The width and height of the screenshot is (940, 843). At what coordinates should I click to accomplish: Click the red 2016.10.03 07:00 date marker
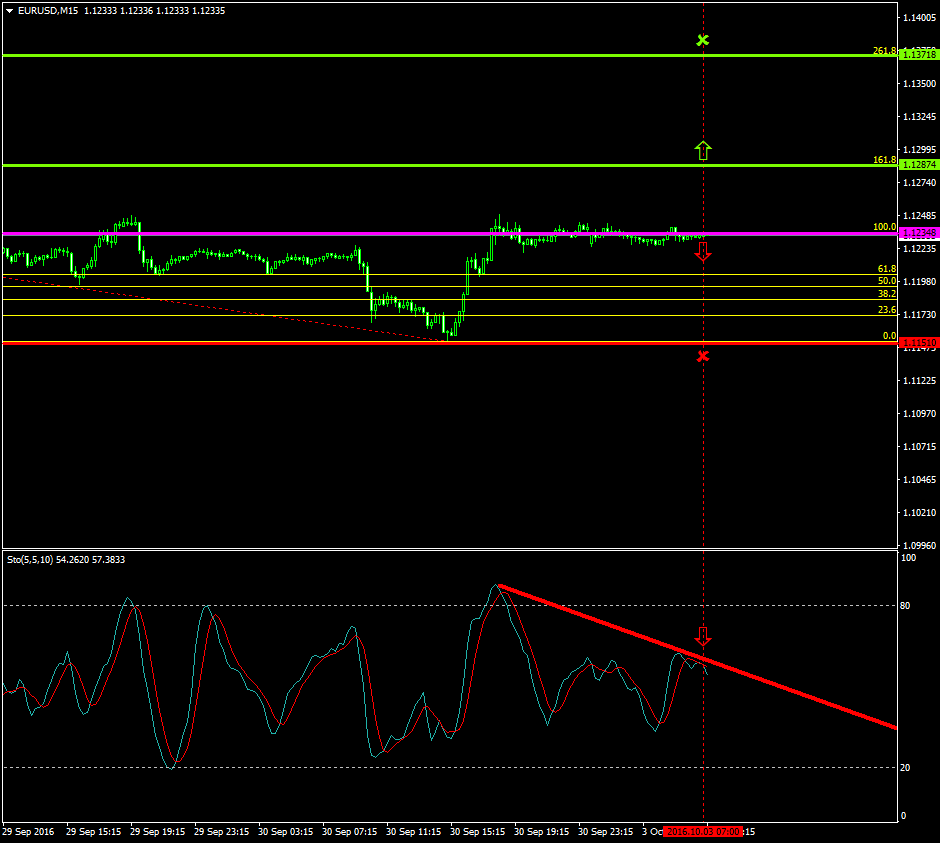point(702,831)
